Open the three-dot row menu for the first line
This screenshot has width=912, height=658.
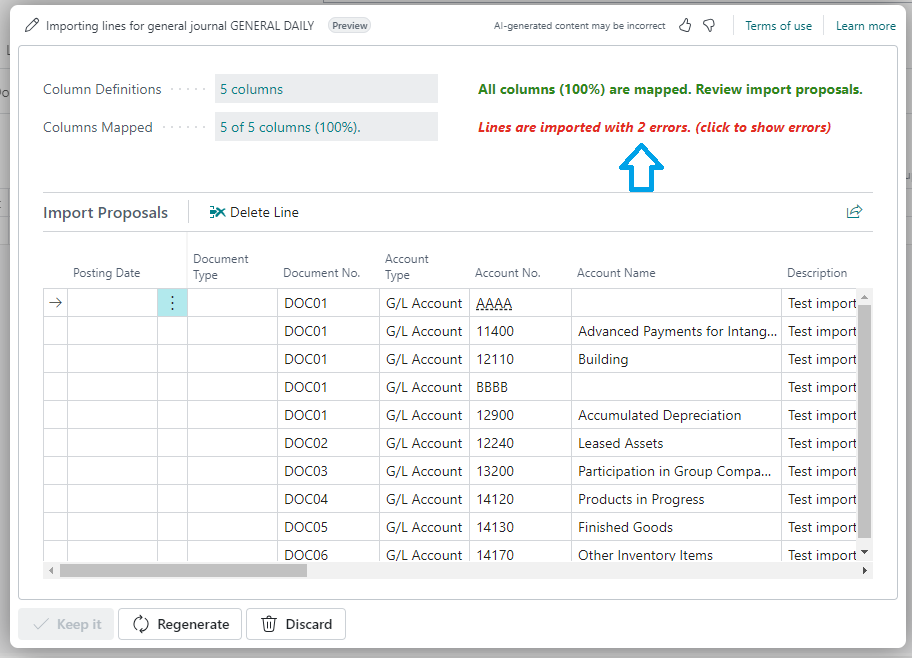point(172,303)
